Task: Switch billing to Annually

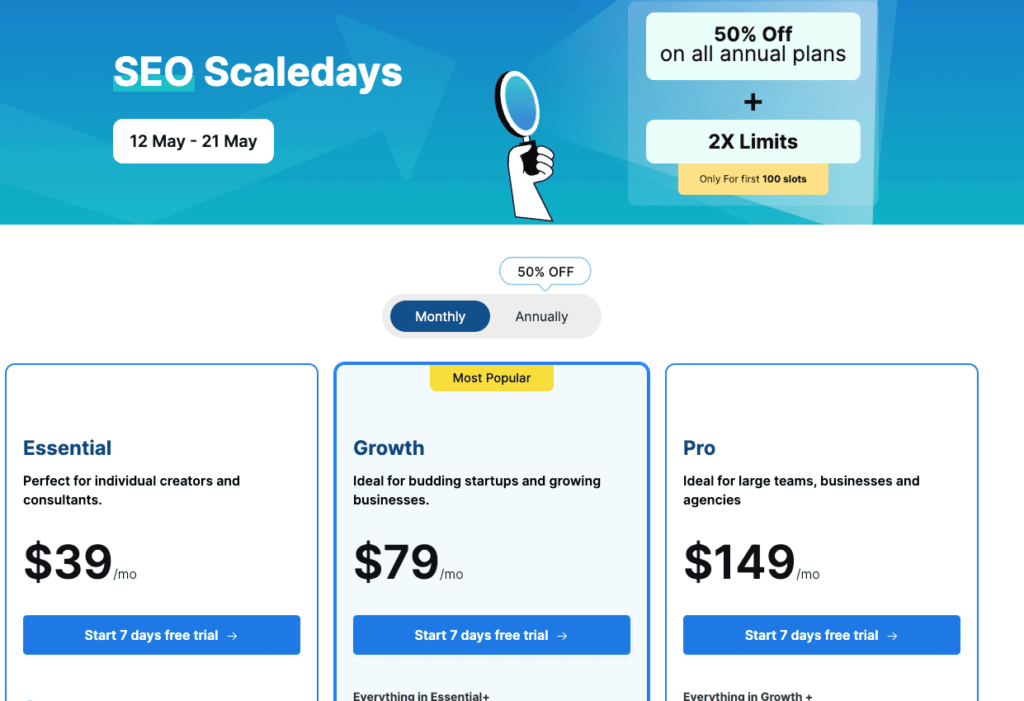Action: tap(541, 317)
